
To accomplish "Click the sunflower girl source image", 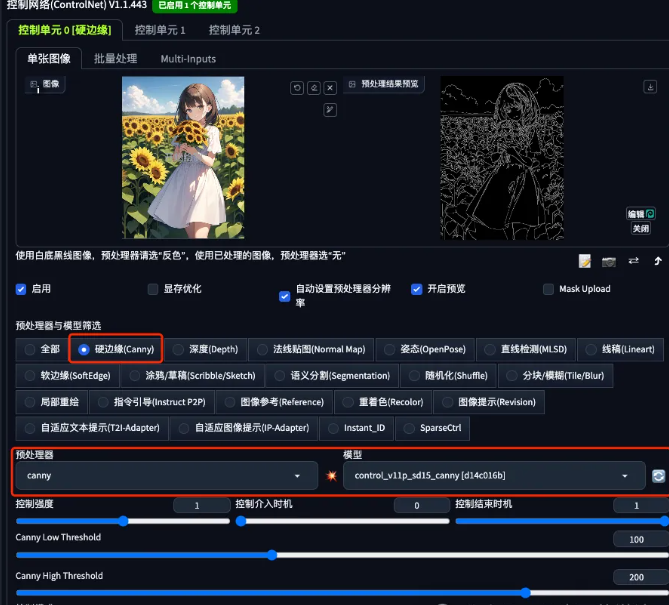I will coord(183,157).
